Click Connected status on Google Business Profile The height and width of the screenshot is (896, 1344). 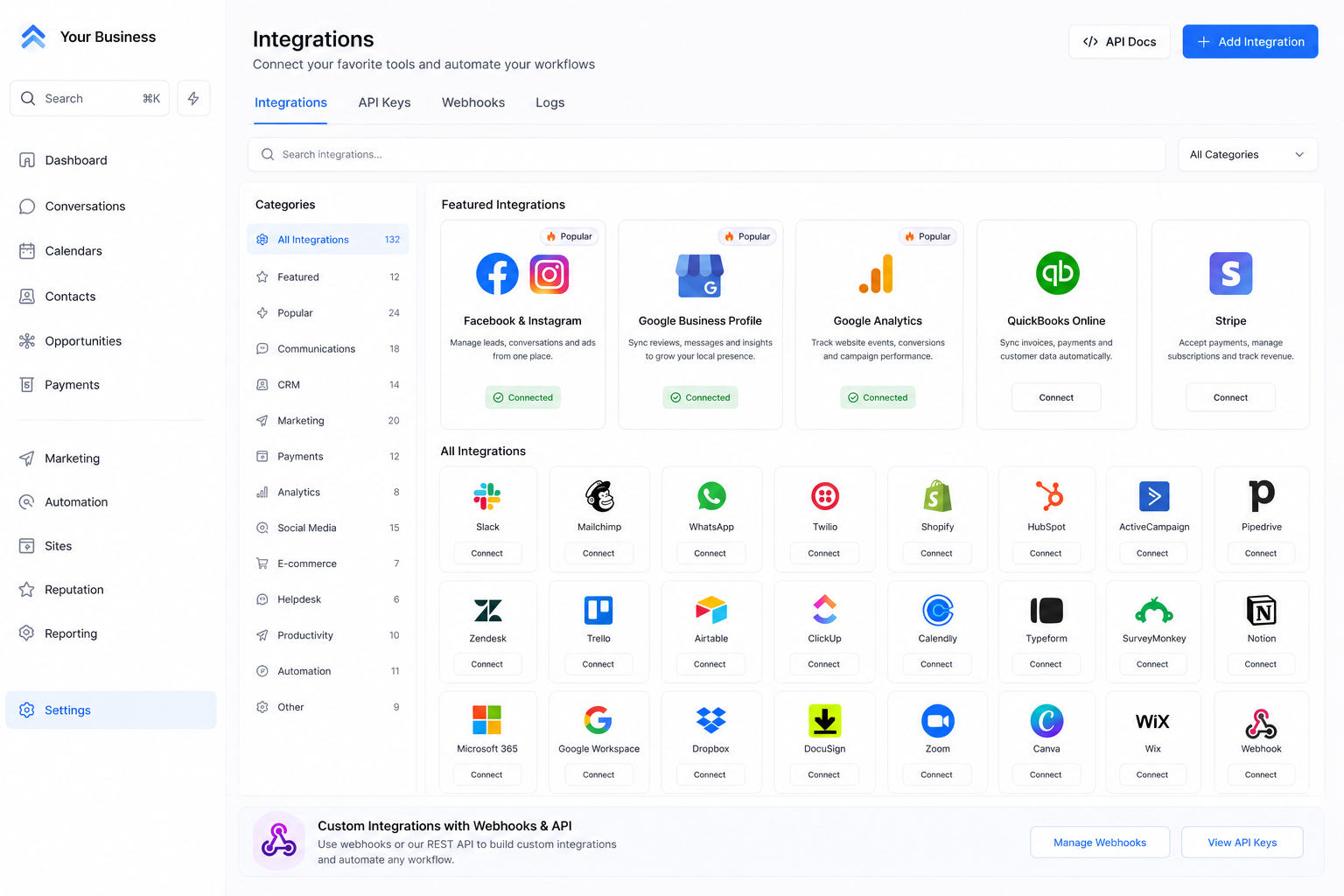pos(700,397)
